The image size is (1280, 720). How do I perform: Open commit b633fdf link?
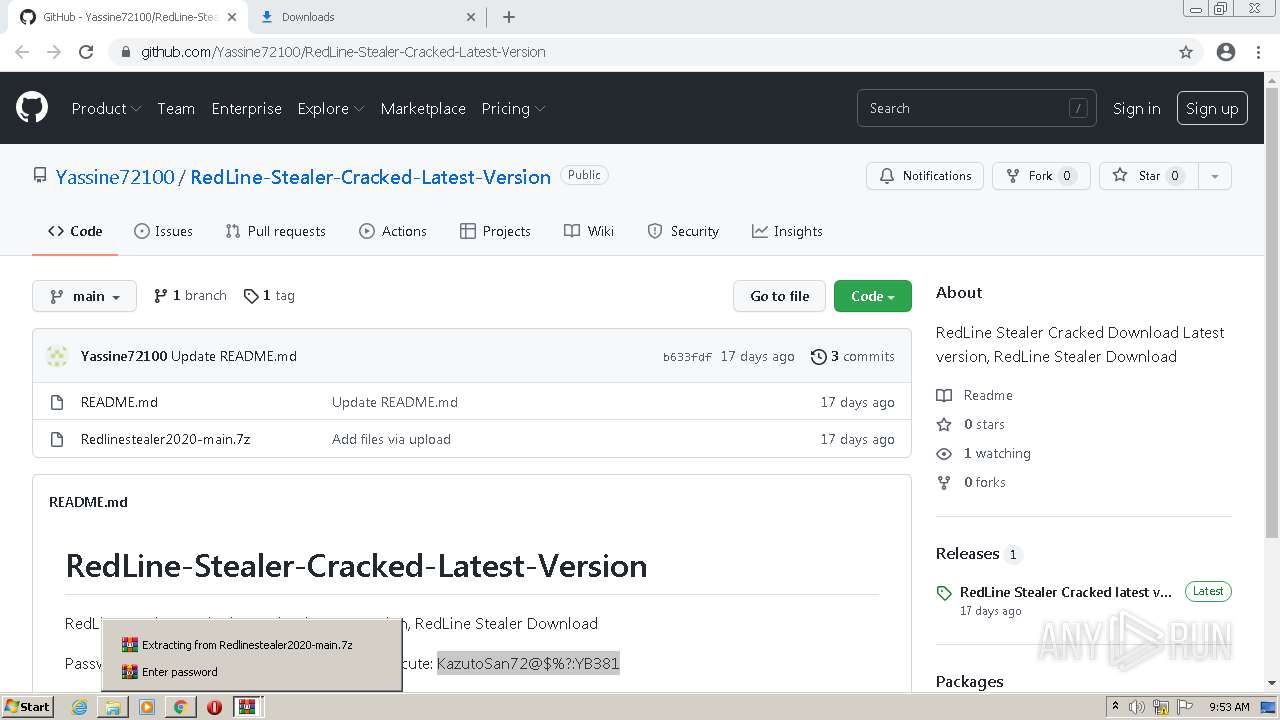pyautogui.click(x=687, y=357)
